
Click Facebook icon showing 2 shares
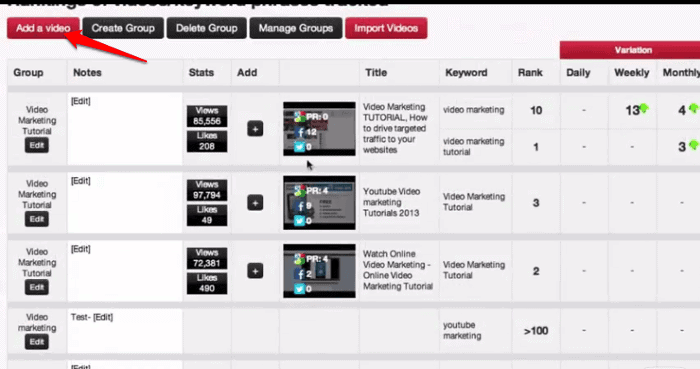300,274
